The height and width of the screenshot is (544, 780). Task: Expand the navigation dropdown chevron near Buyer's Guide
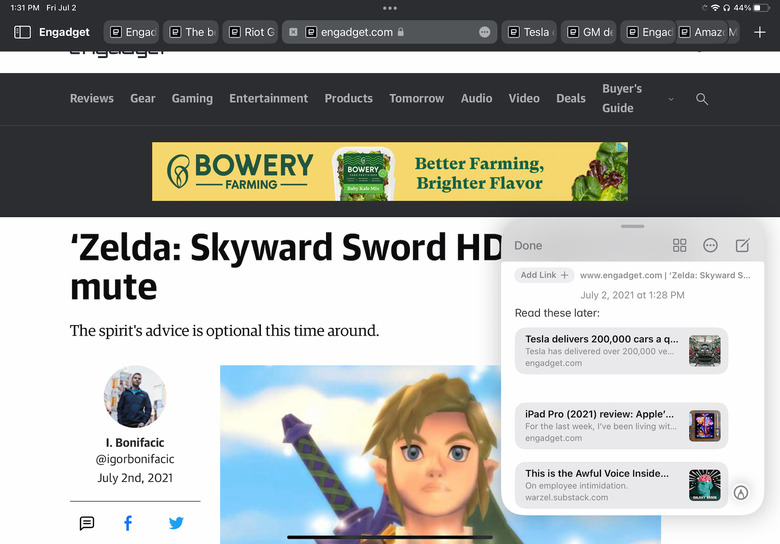point(671,99)
